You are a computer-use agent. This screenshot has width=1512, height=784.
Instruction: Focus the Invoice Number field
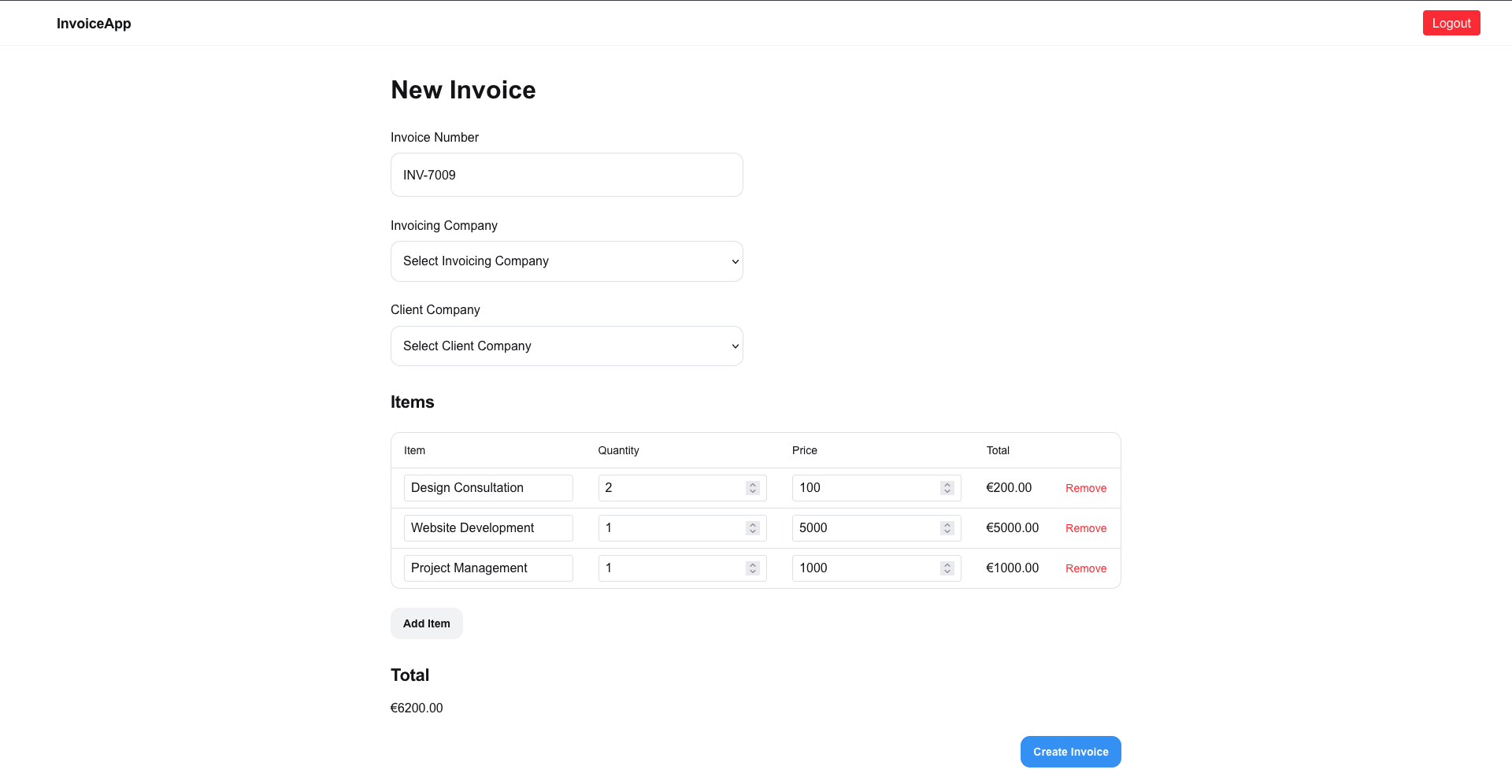[566, 175]
